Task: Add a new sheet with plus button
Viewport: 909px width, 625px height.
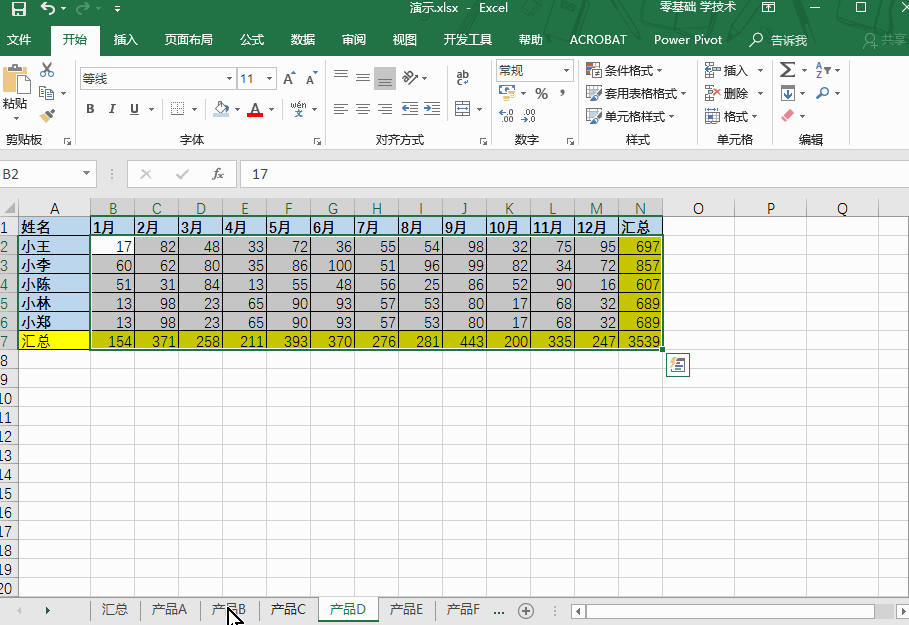Action: [526, 611]
